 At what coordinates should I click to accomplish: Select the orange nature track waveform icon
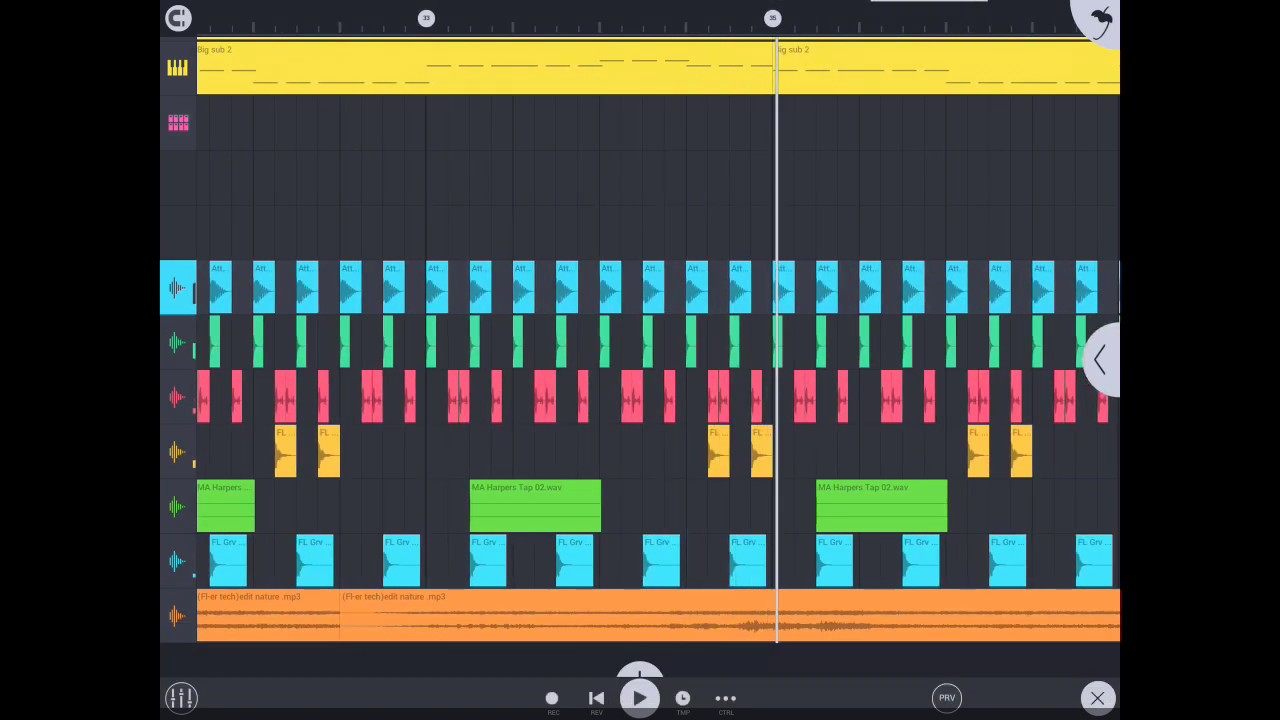coord(178,616)
